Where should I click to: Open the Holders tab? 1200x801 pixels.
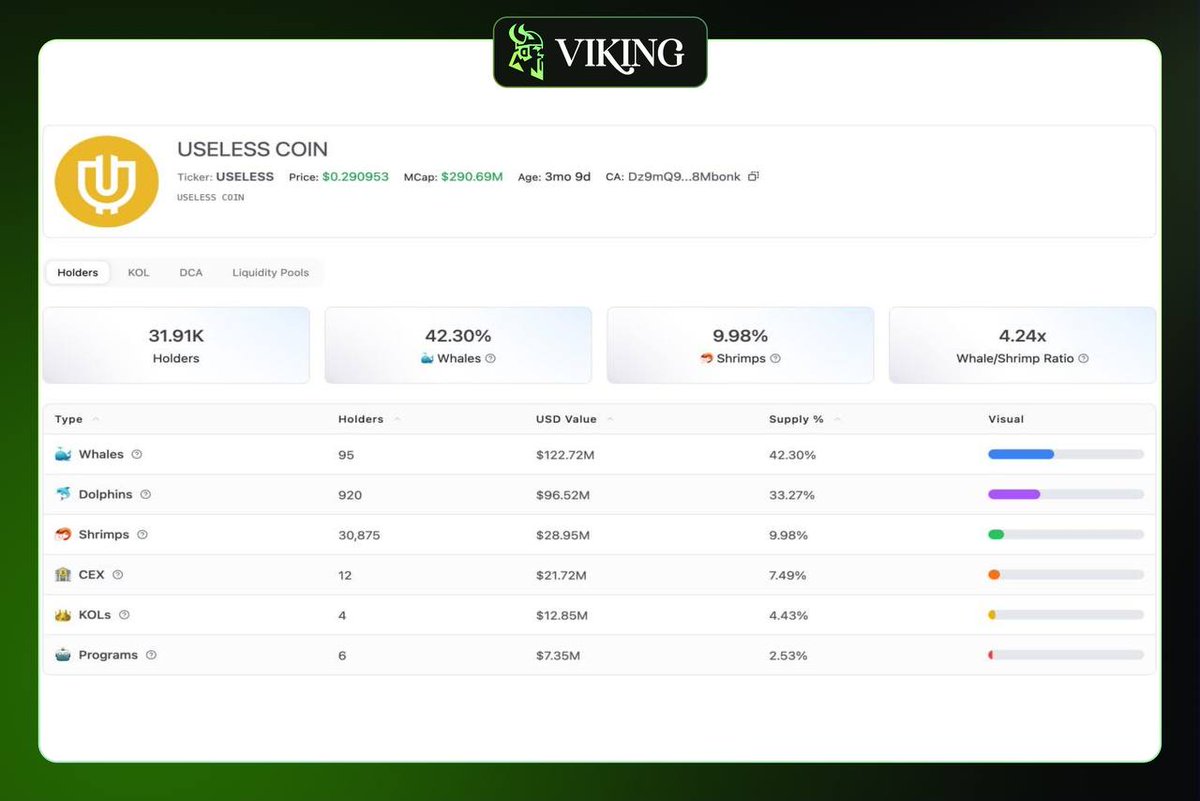[78, 272]
